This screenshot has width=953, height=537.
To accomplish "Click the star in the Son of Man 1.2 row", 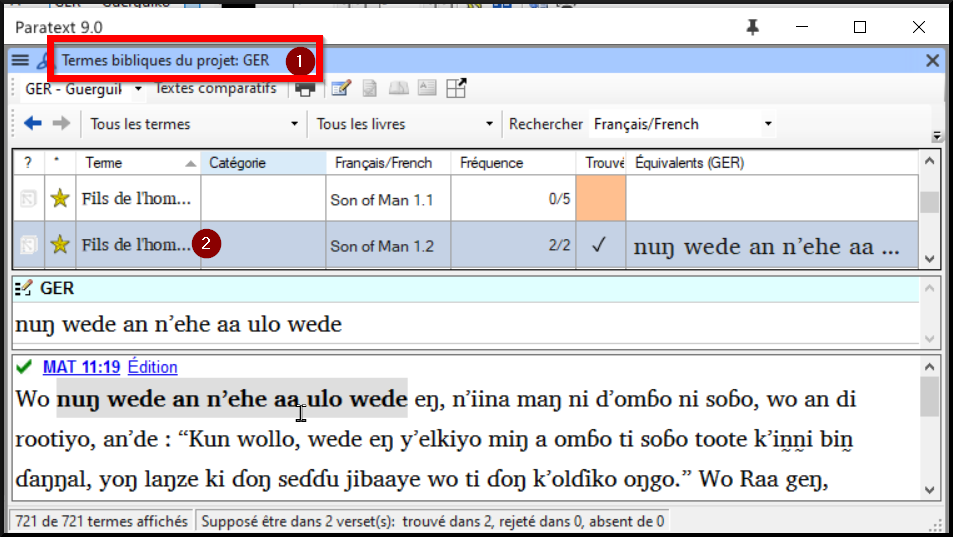I will pos(60,245).
